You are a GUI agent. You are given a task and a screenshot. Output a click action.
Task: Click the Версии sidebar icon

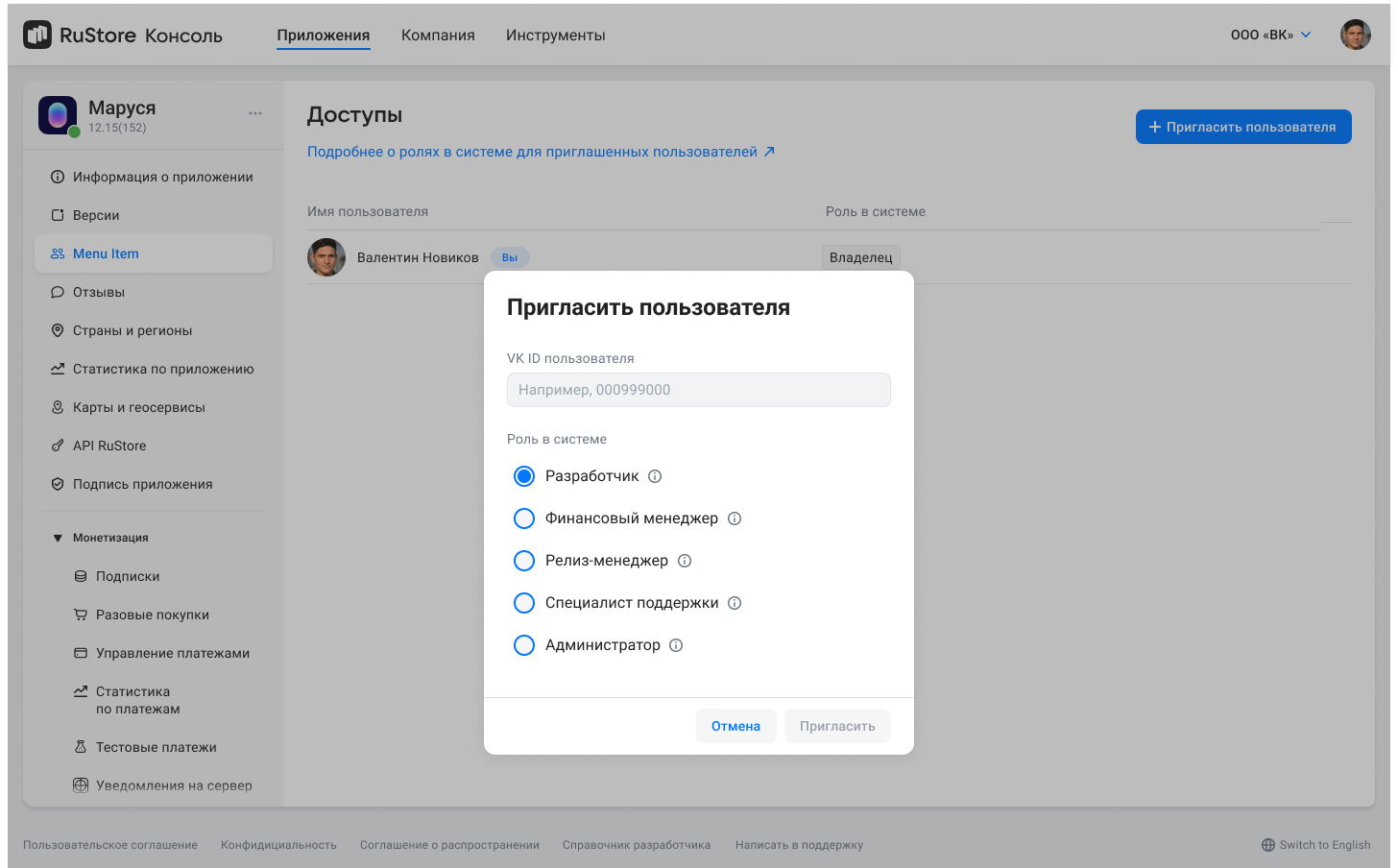pyautogui.click(x=58, y=215)
